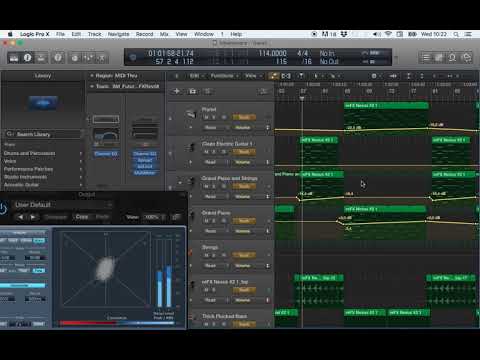Go to previous plugin preset arrow
480x360 pixels.
point(21,217)
